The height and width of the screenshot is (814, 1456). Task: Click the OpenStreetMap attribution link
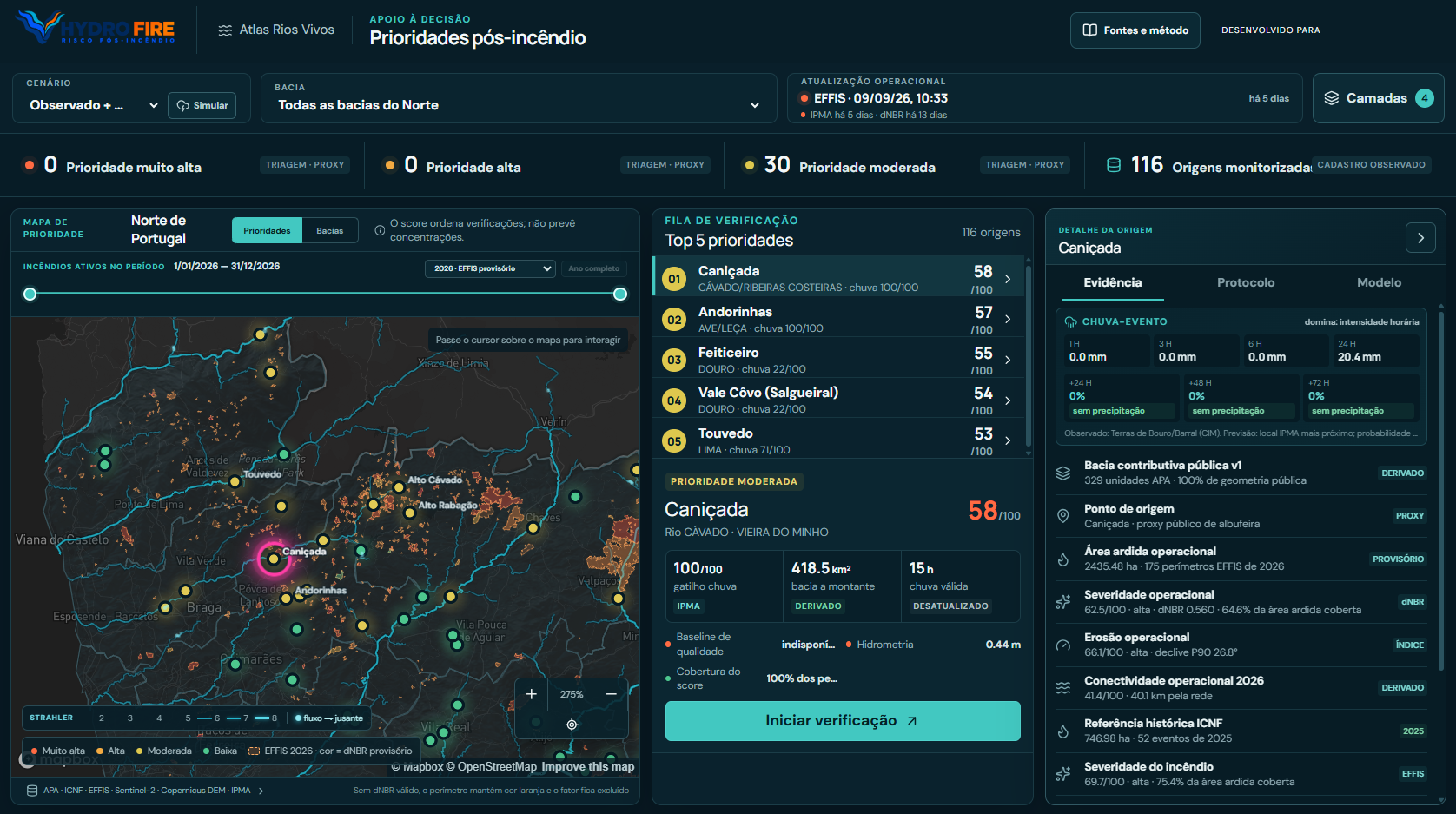point(492,767)
